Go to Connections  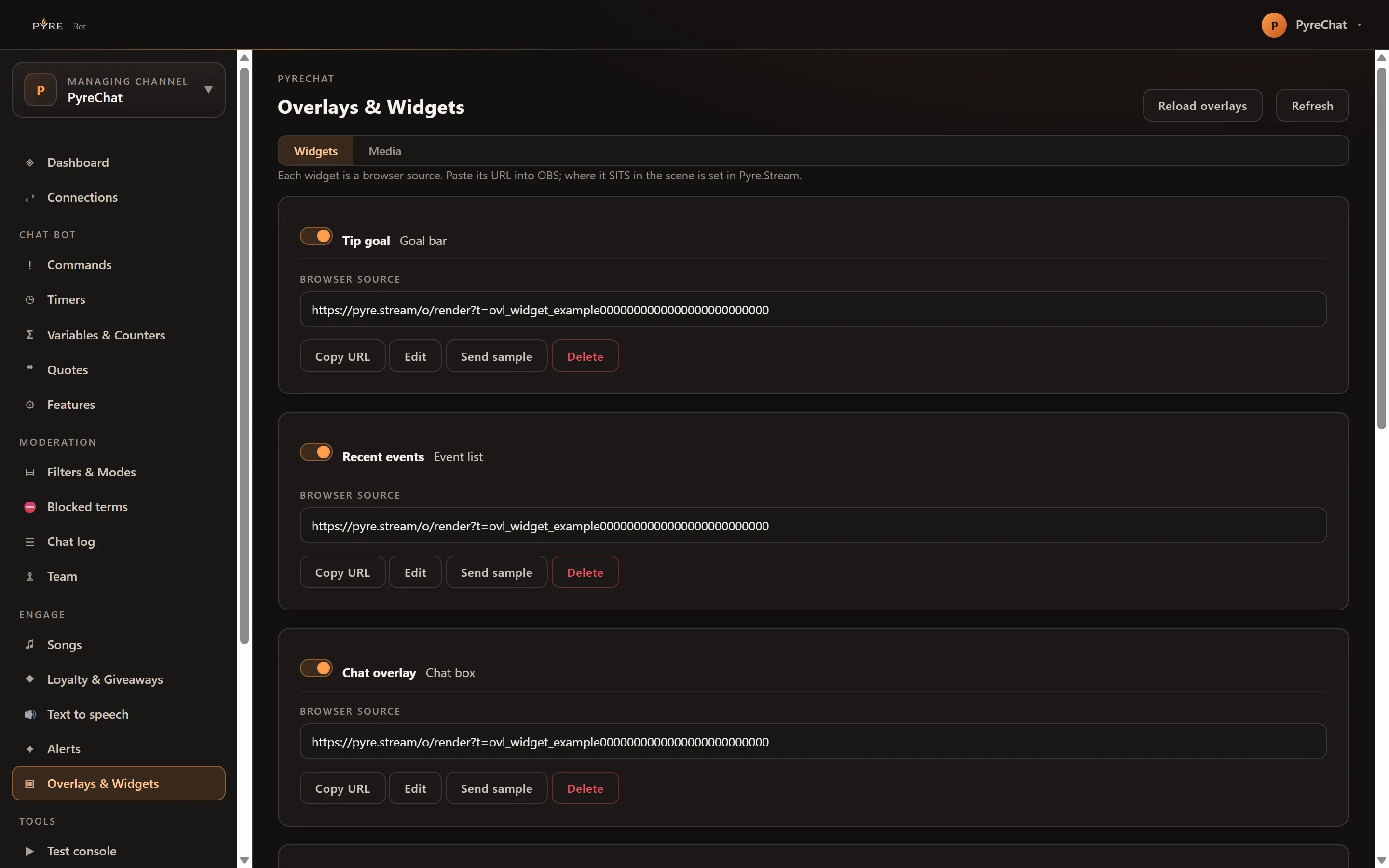[x=118, y=198]
